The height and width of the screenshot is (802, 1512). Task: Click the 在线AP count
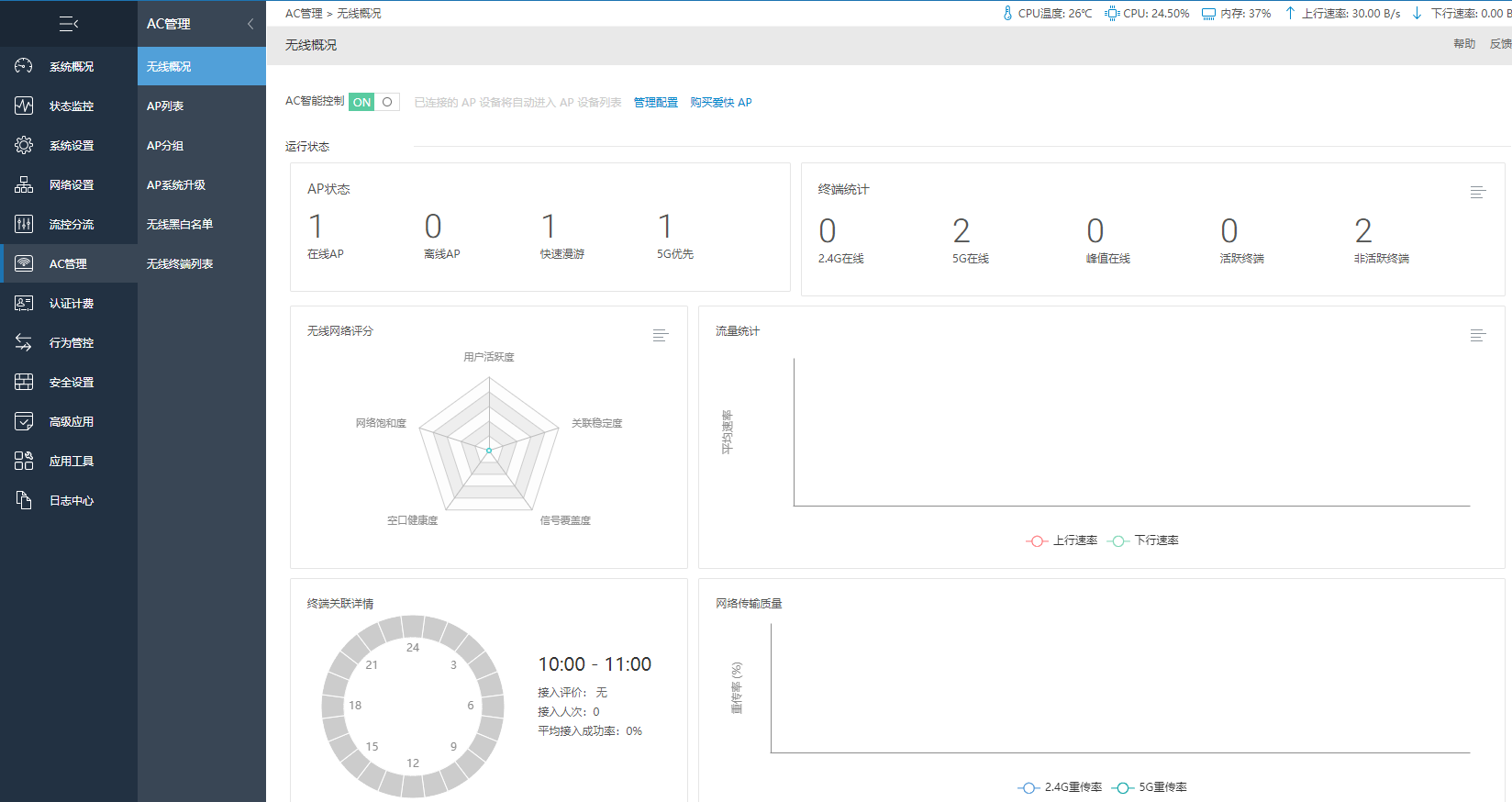(x=316, y=226)
